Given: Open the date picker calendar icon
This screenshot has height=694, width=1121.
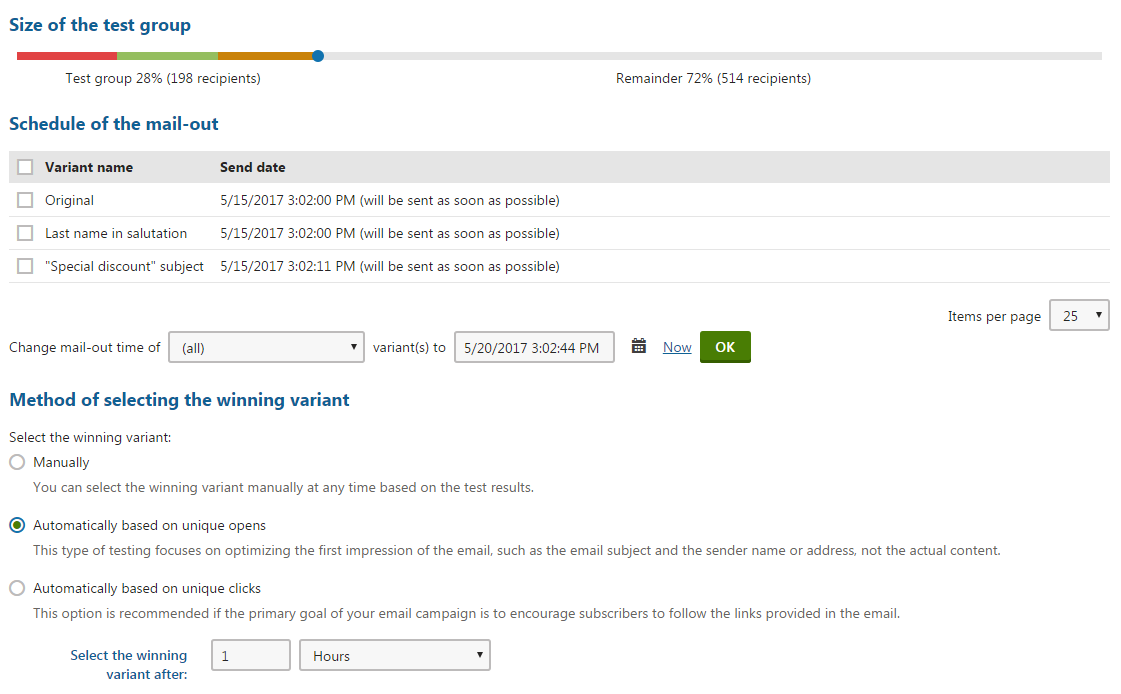Looking at the screenshot, I should pyautogui.click(x=639, y=347).
